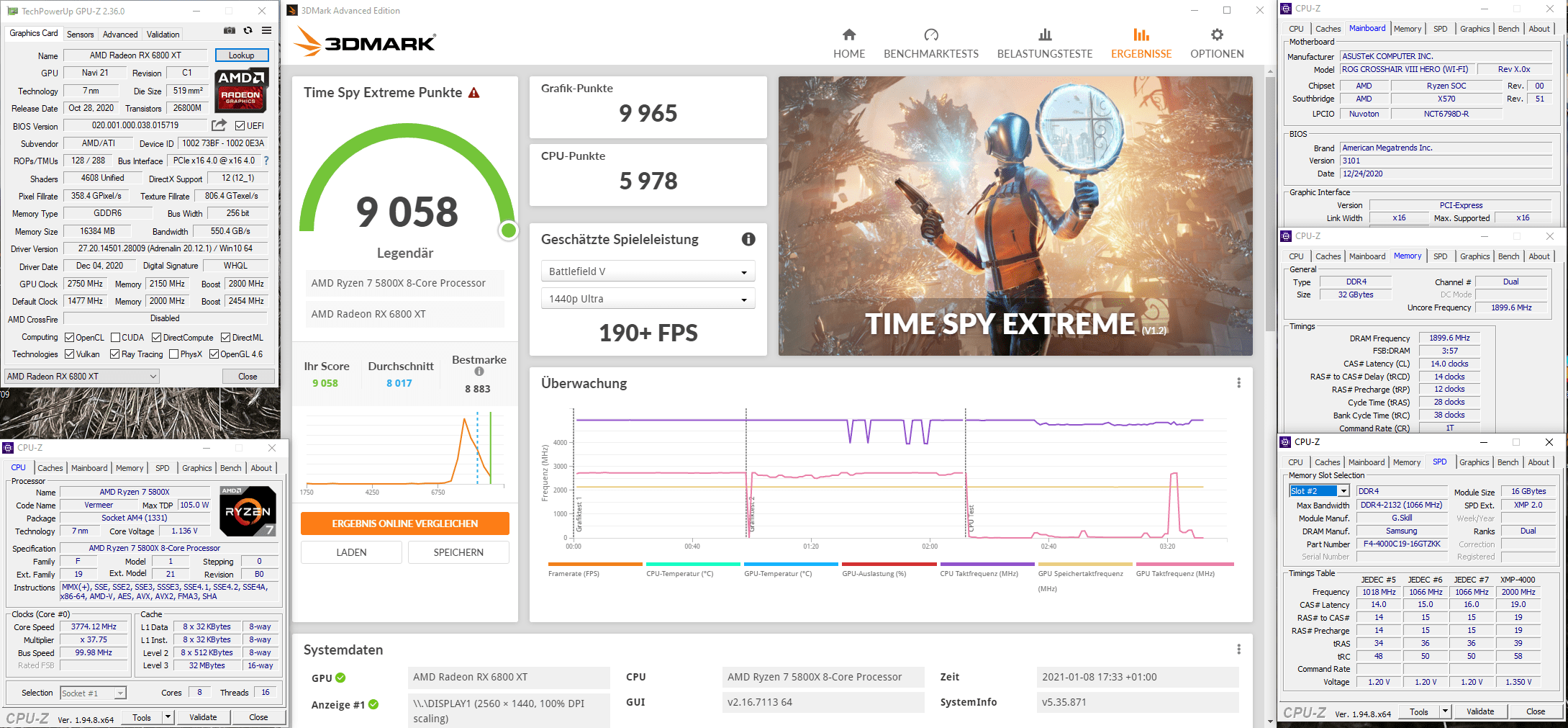Toggle the PhysX checkbox
Screen dimensions: 1568x728
pyautogui.click(x=173, y=354)
